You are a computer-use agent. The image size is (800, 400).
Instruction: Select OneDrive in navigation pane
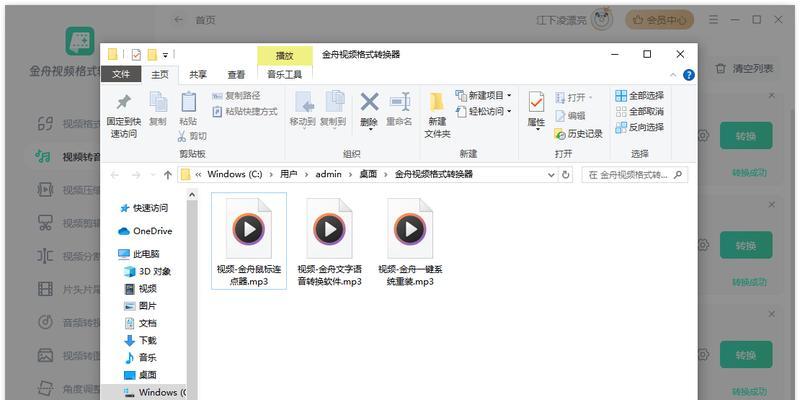click(145, 231)
